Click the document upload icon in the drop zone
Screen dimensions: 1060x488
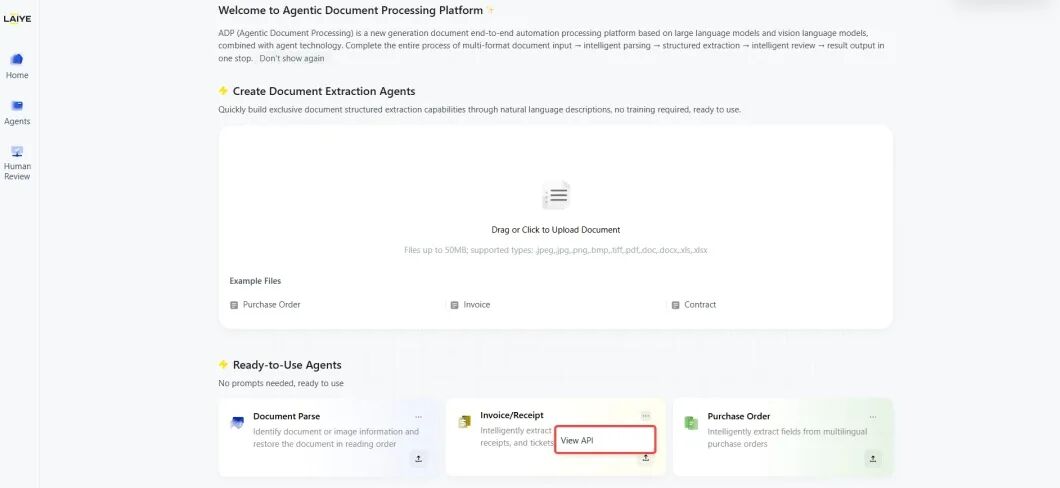point(556,196)
